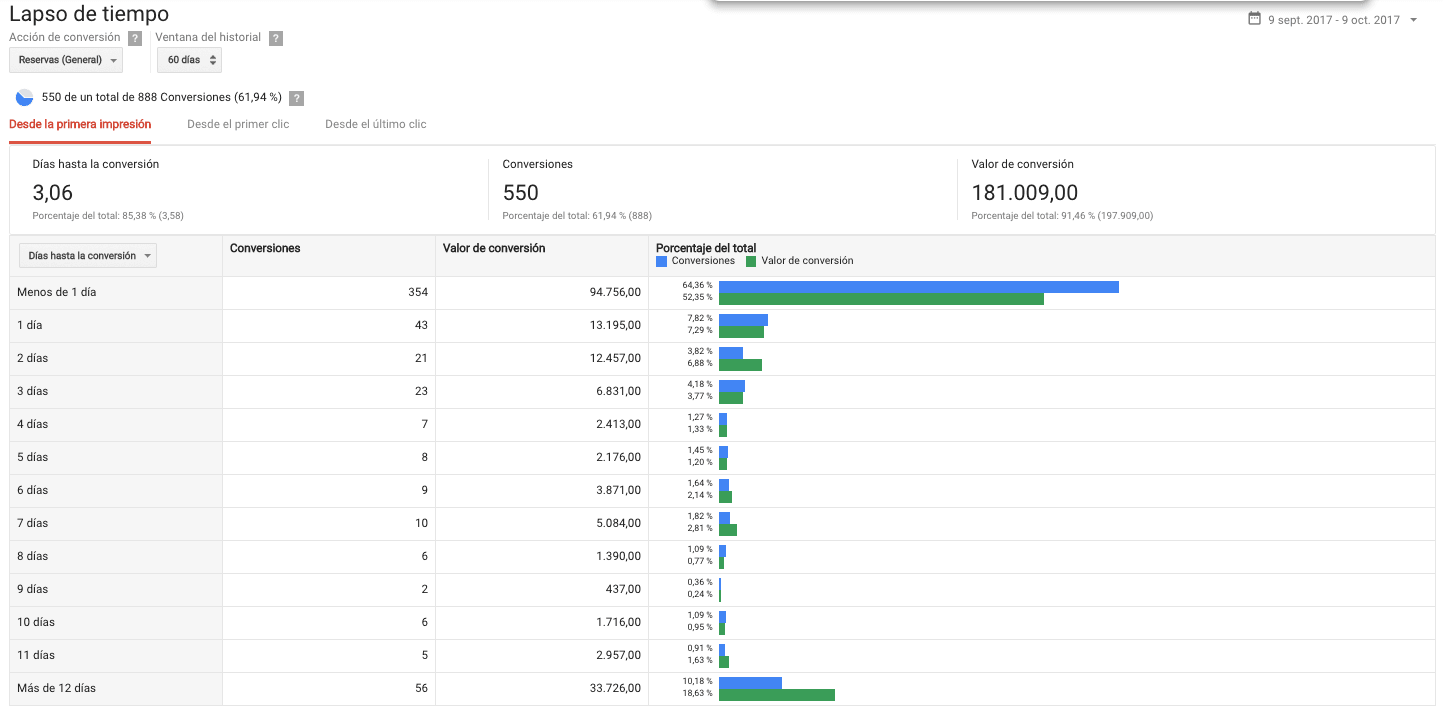The height and width of the screenshot is (719, 1443).
Task: Select Desde la primera impresión tab
Action: click(80, 124)
